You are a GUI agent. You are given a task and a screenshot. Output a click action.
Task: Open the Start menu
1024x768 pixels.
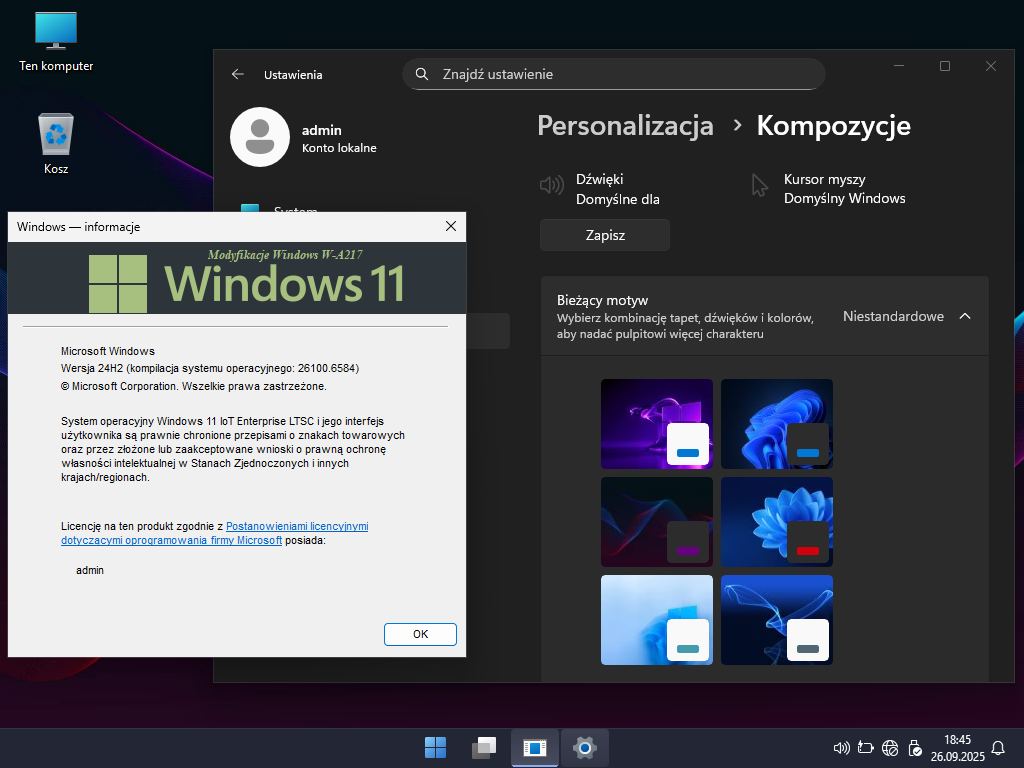(x=436, y=747)
